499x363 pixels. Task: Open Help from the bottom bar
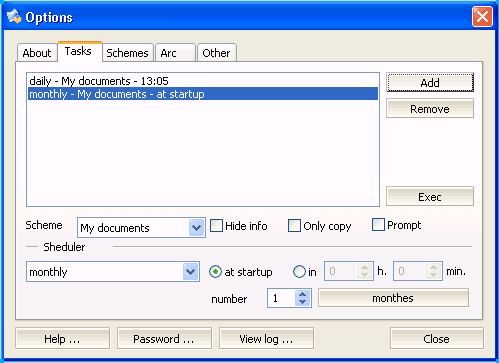point(62,338)
